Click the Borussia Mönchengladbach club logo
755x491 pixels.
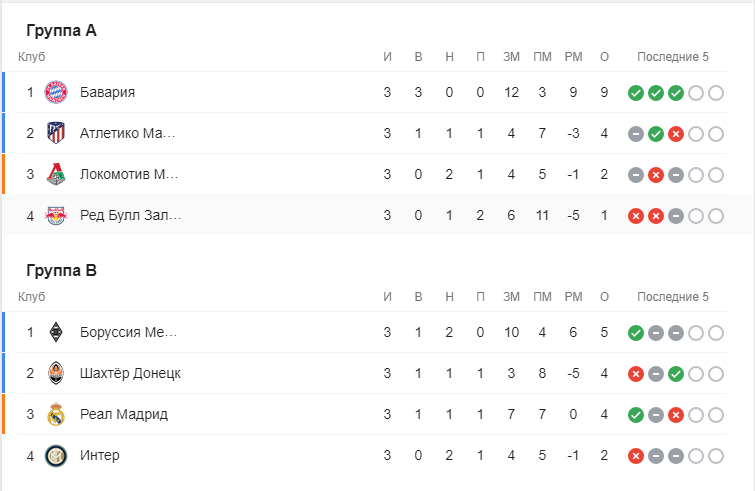[56, 333]
